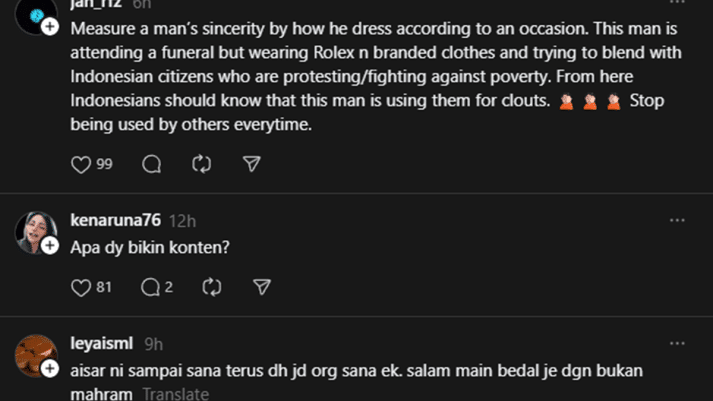The width and height of the screenshot is (713, 401).
Task: Follow the top post's author via plus badge
Action: 49,26
